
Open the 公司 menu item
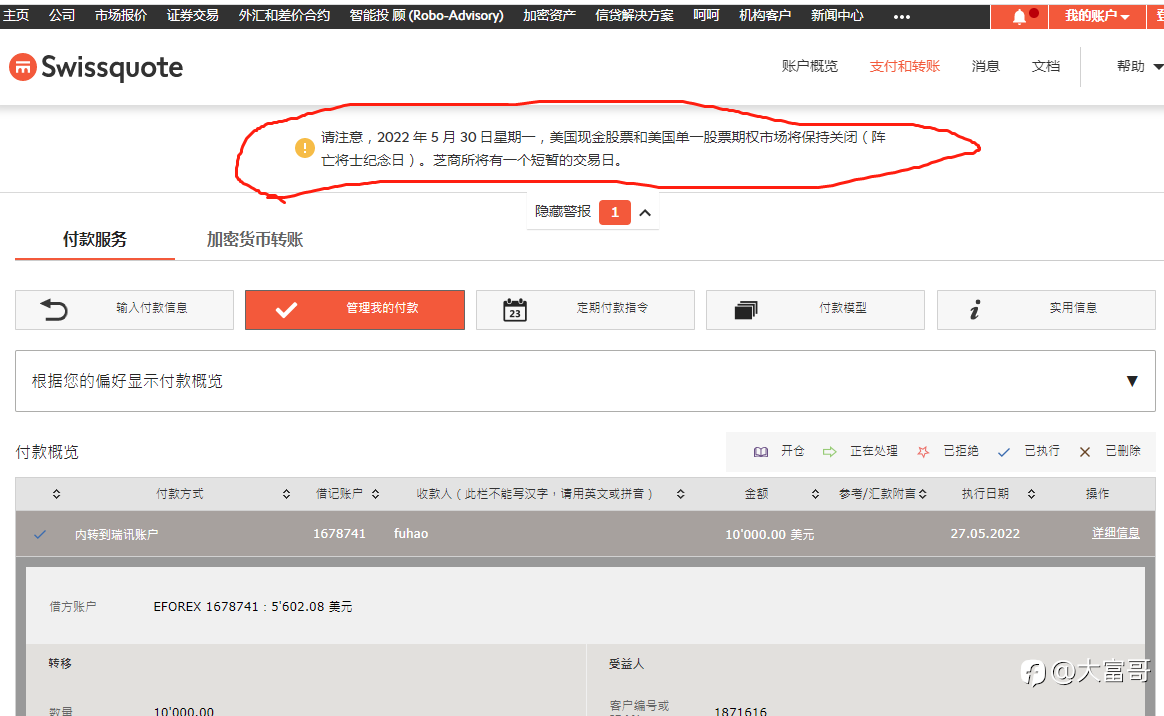(x=62, y=15)
